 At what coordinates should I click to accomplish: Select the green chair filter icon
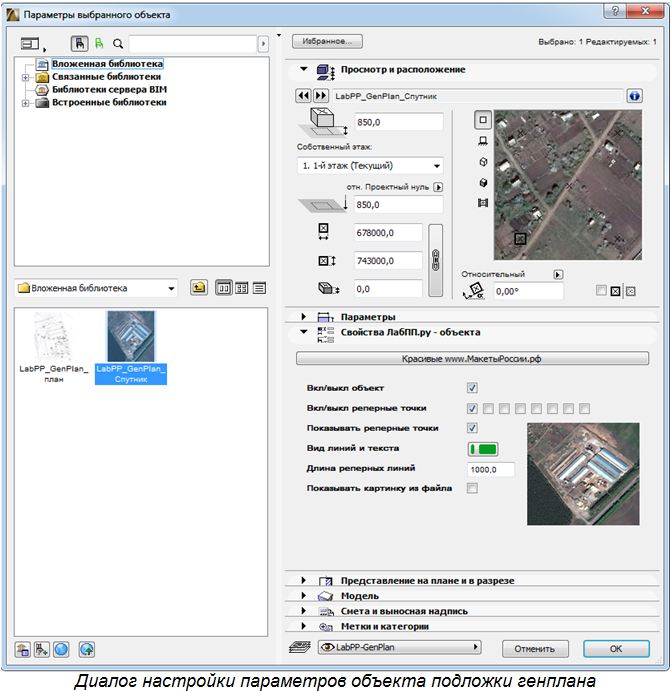coord(99,44)
